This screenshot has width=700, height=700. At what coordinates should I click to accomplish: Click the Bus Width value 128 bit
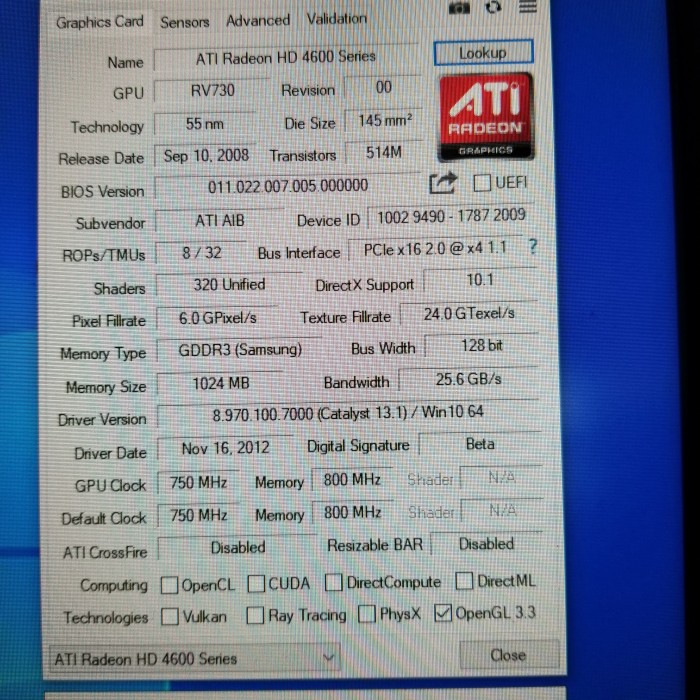pyautogui.click(x=482, y=346)
